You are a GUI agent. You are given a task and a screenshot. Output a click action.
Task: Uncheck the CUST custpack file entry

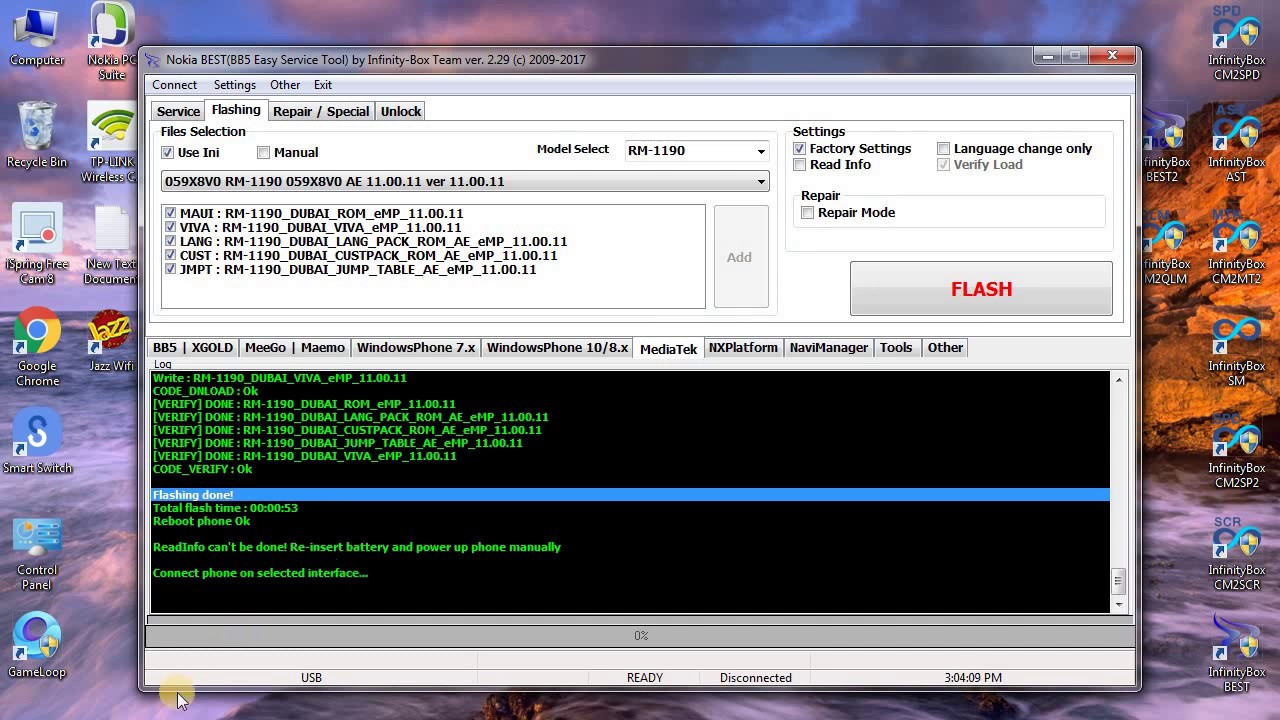click(170, 255)
